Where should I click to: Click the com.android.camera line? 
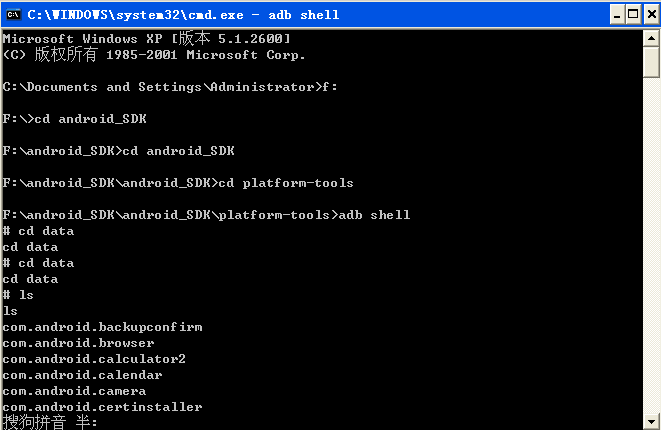74,391
